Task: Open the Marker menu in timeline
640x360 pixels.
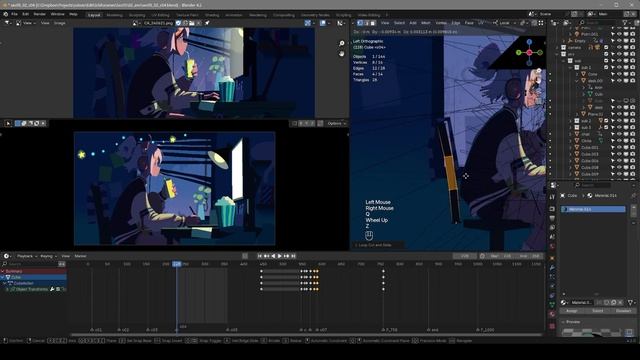Action: (80, 256)
